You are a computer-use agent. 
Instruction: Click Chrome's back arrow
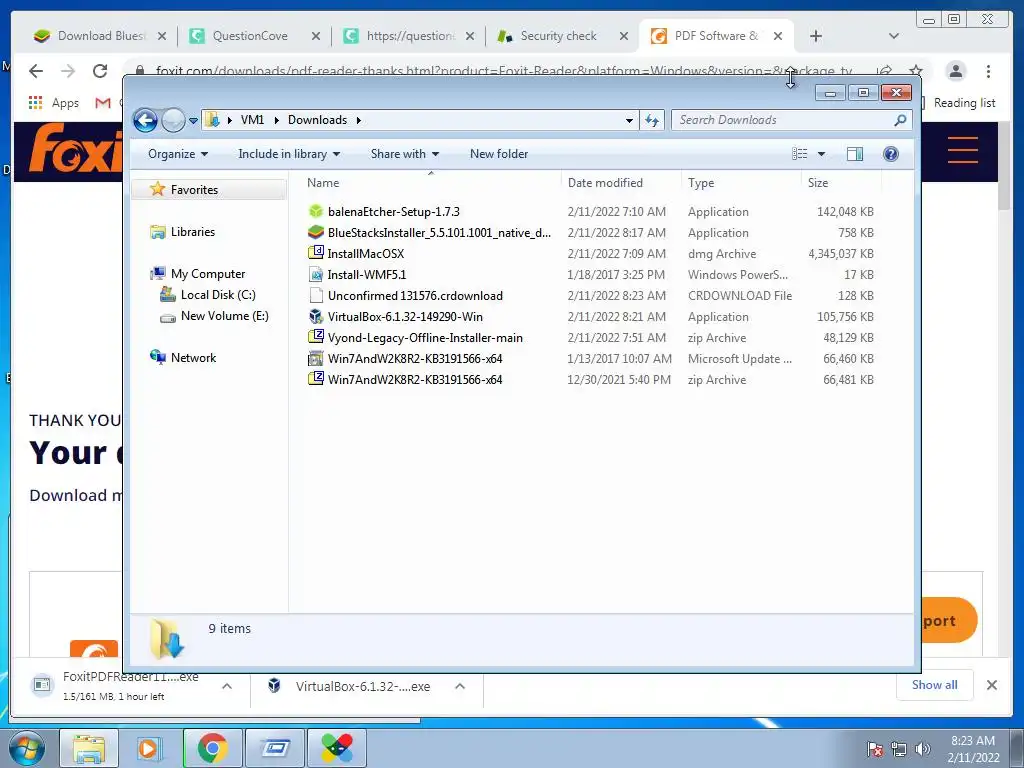click(x=36, y=71)
